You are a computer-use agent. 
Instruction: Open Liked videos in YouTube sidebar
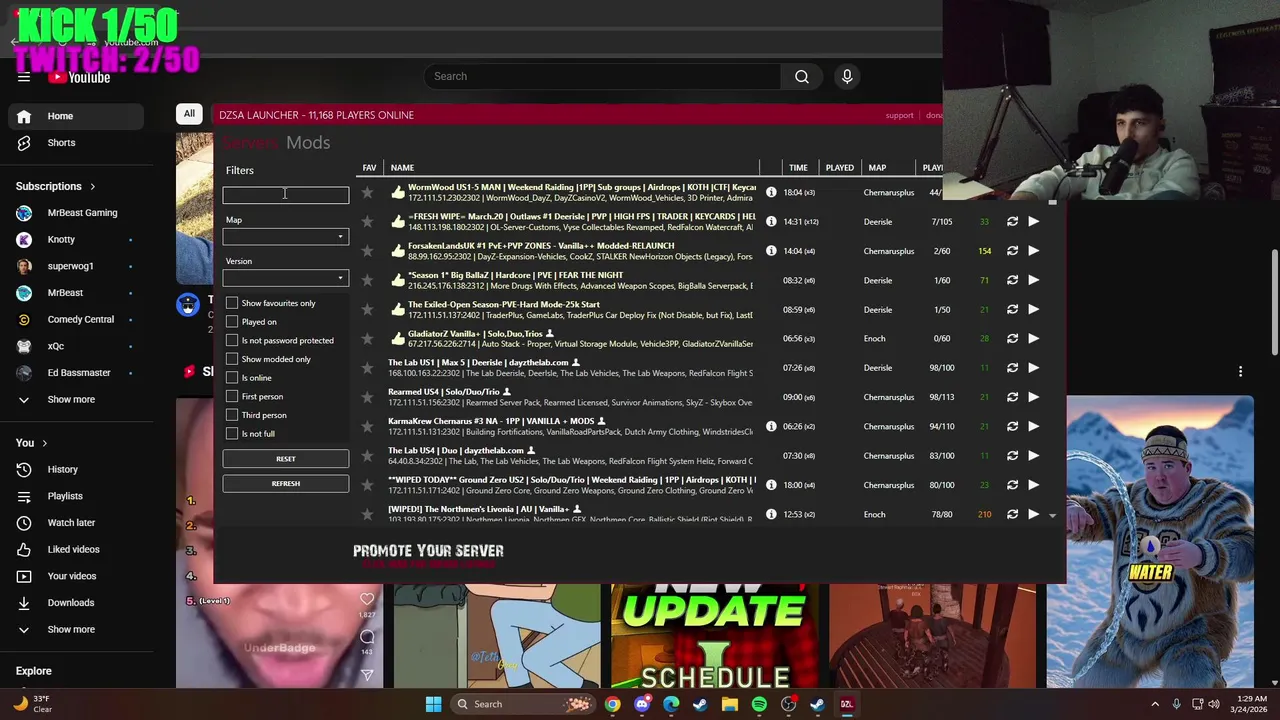76,549
